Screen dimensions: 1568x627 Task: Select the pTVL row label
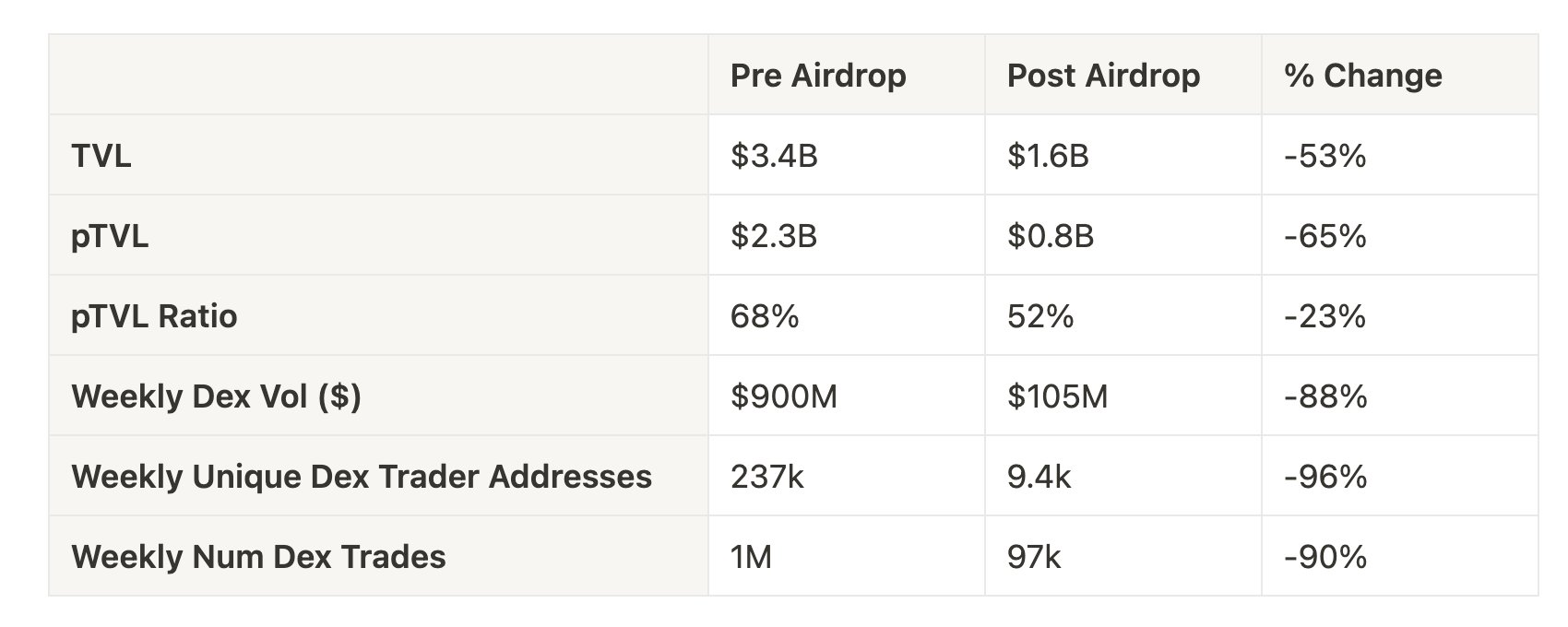[x=110, y=237]
